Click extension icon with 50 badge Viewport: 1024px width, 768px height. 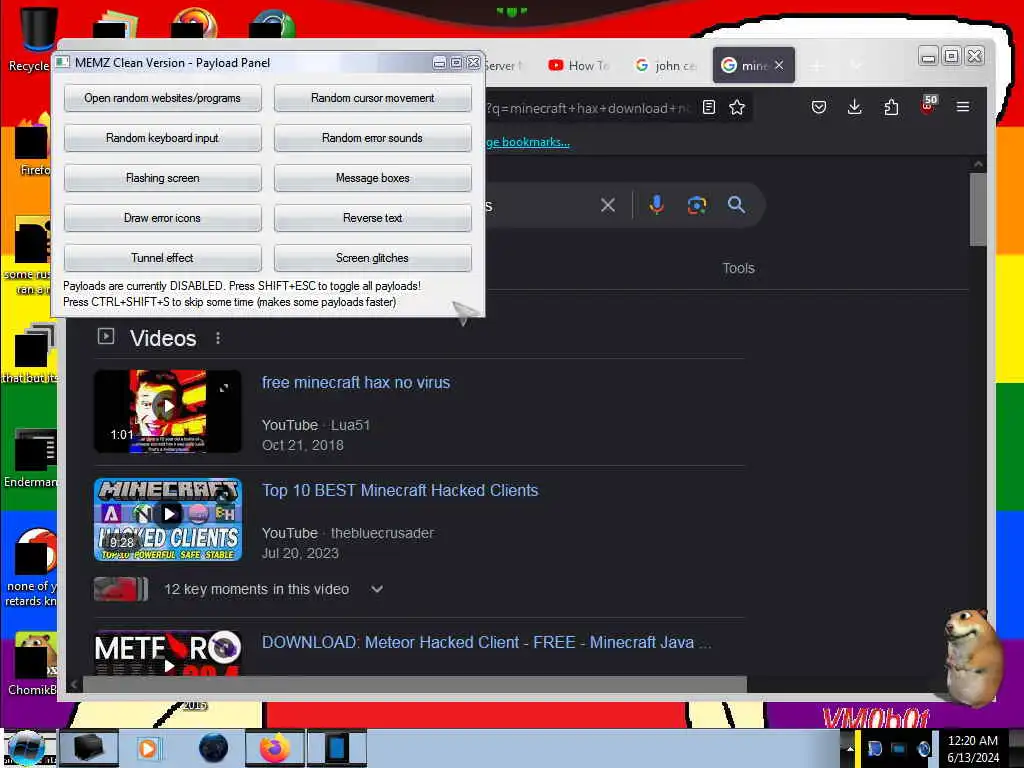click(928, 105)
